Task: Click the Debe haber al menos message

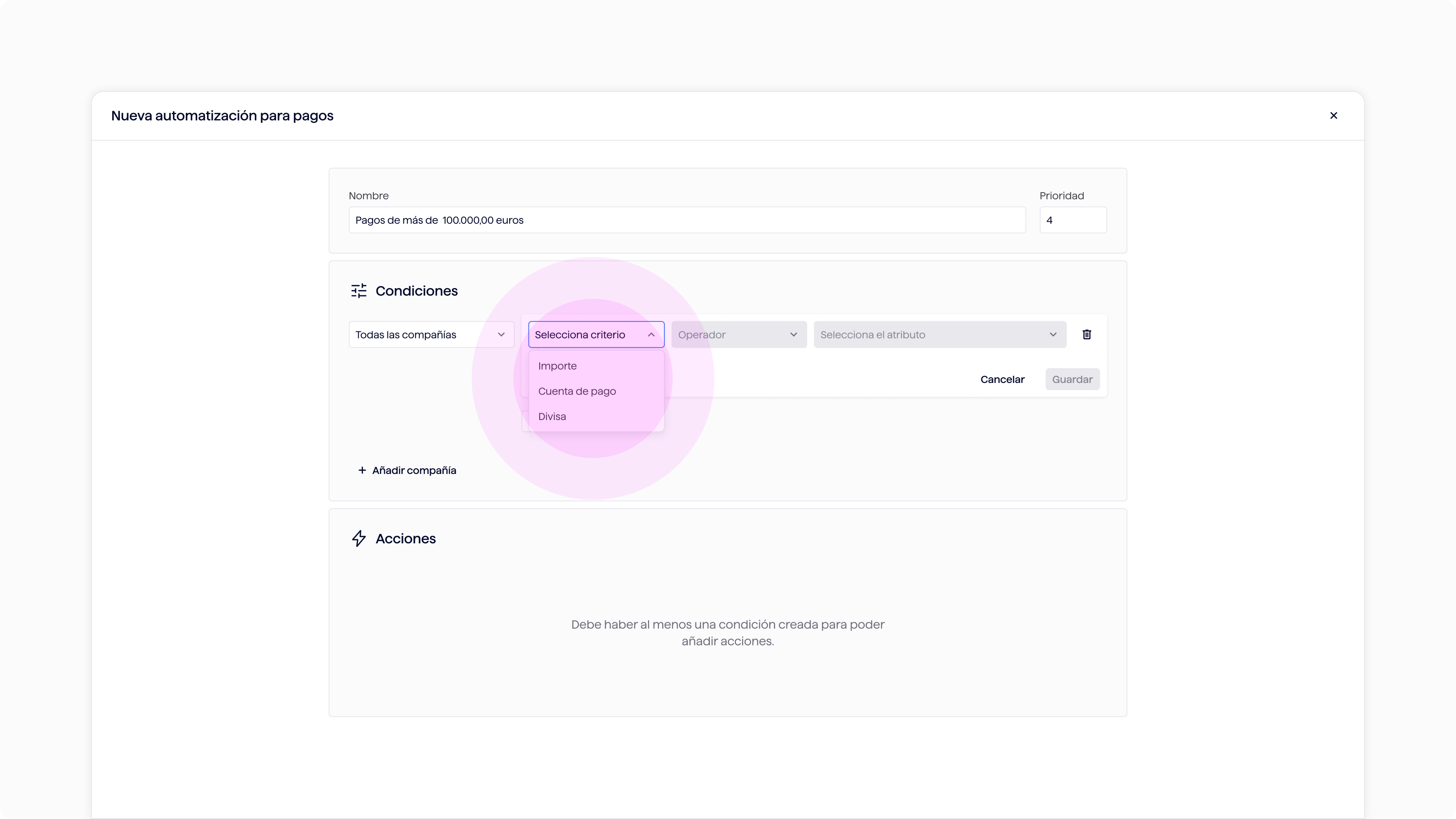Action: [728, 632]
